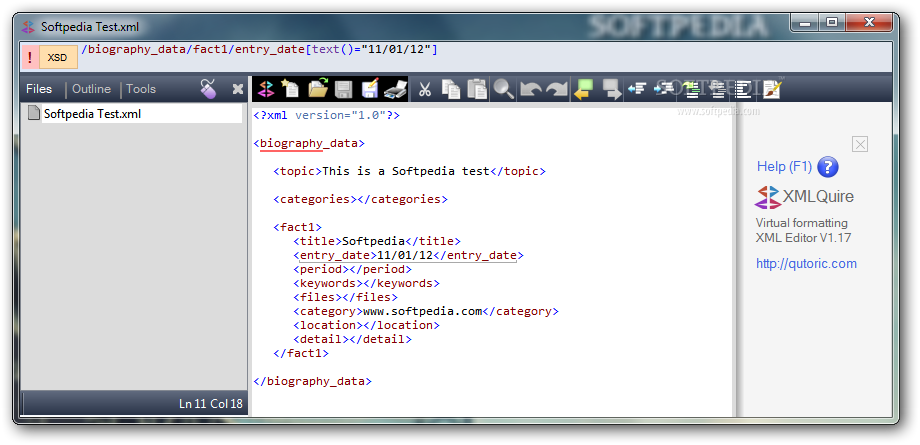Click the entry_date value 11/01/12
Viewport: 920px width, 445px height.
pyautogui.click(x=405, y=255)
